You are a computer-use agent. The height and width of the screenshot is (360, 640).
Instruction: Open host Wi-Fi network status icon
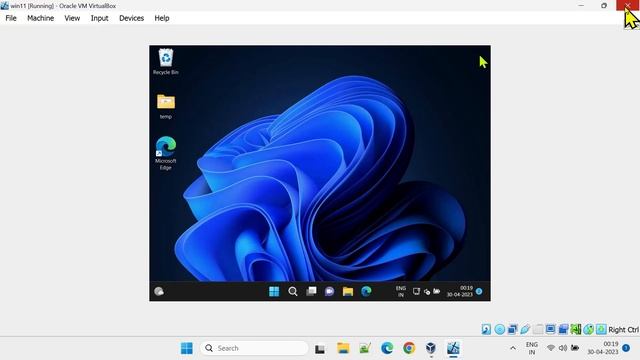pyautogui.click(x=551, y=348)
